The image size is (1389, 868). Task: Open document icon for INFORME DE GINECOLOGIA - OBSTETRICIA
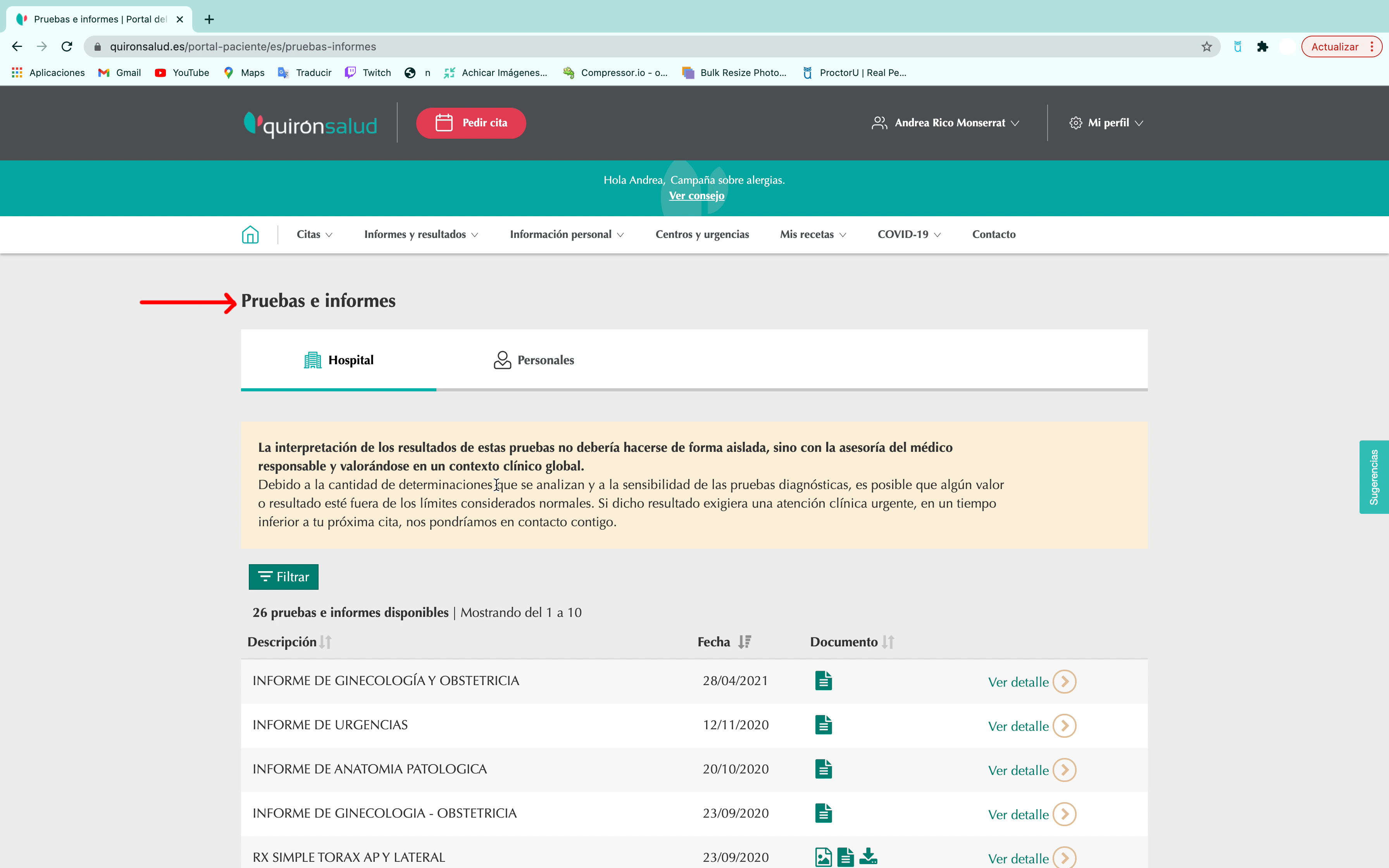[x=823, y=813]
